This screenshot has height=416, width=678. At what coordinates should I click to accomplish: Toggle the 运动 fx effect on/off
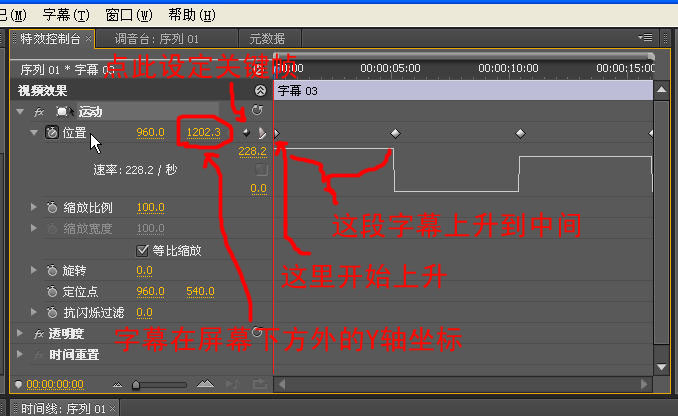(39, 112)
